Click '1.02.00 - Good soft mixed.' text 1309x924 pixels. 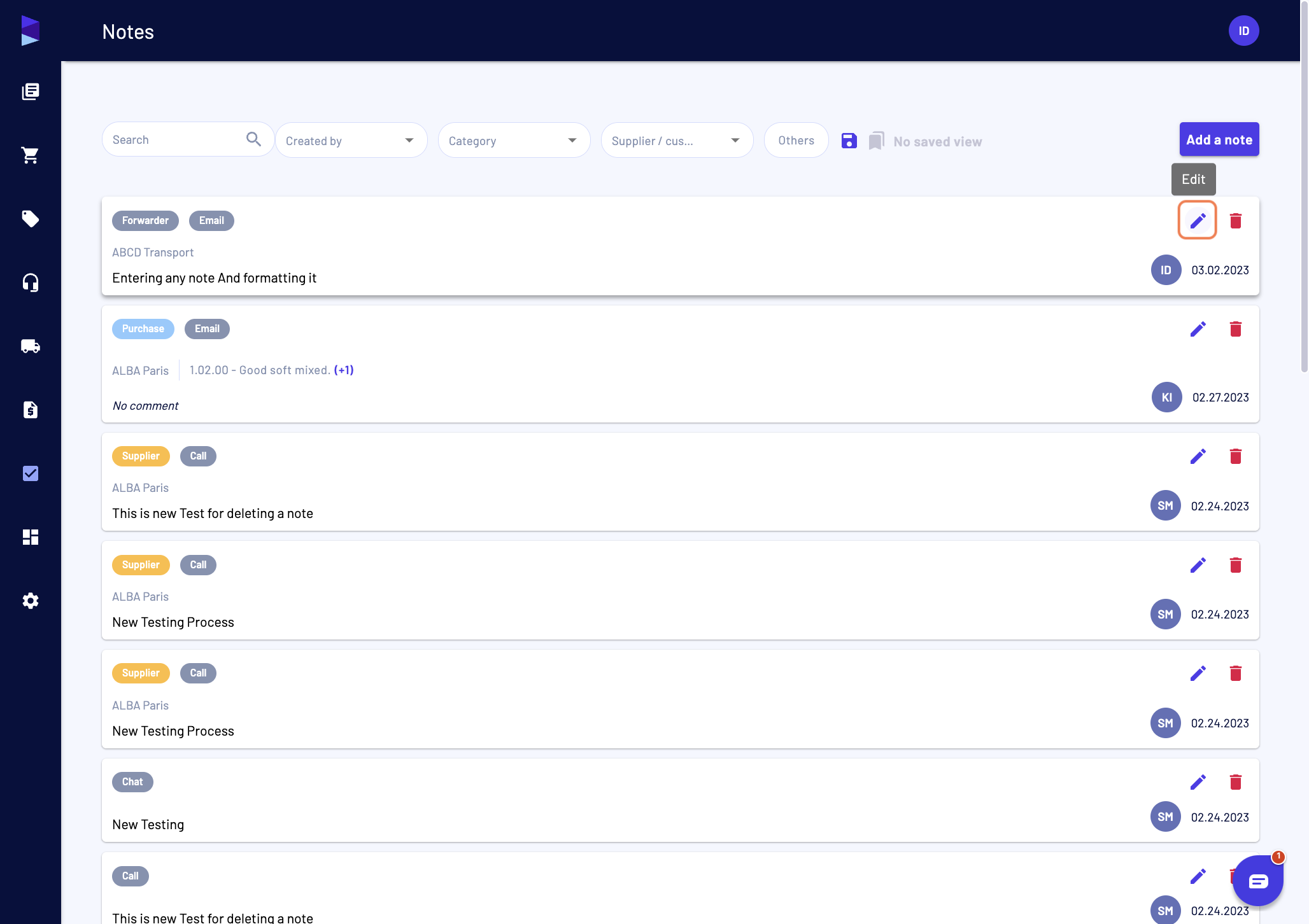[x=260, y=370]
